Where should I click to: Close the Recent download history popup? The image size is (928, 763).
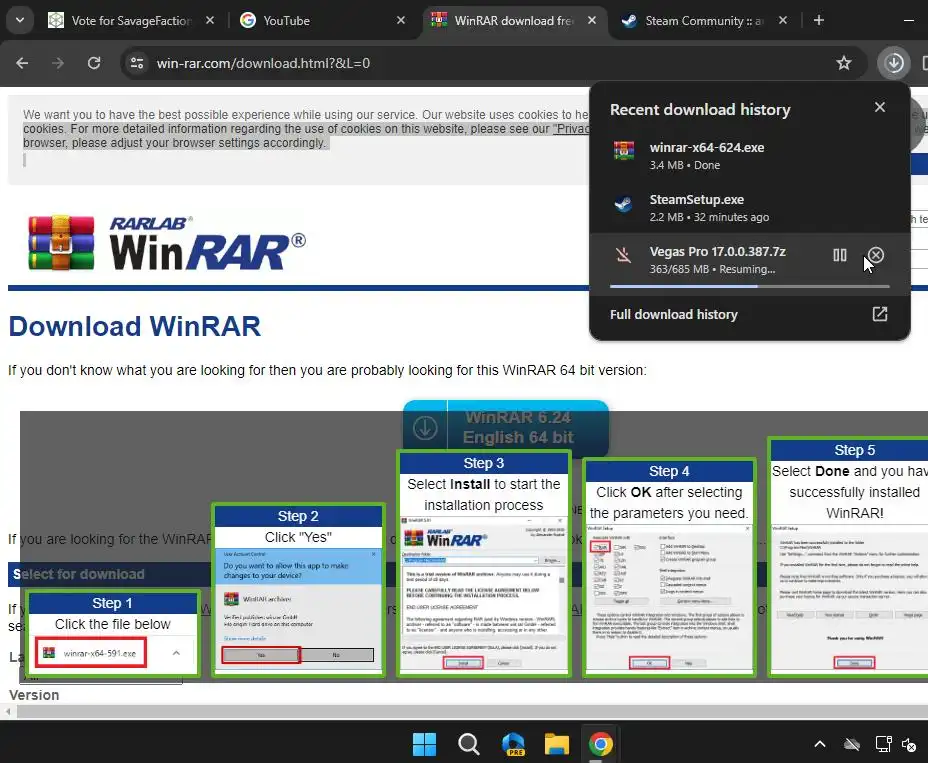(880, 107)
